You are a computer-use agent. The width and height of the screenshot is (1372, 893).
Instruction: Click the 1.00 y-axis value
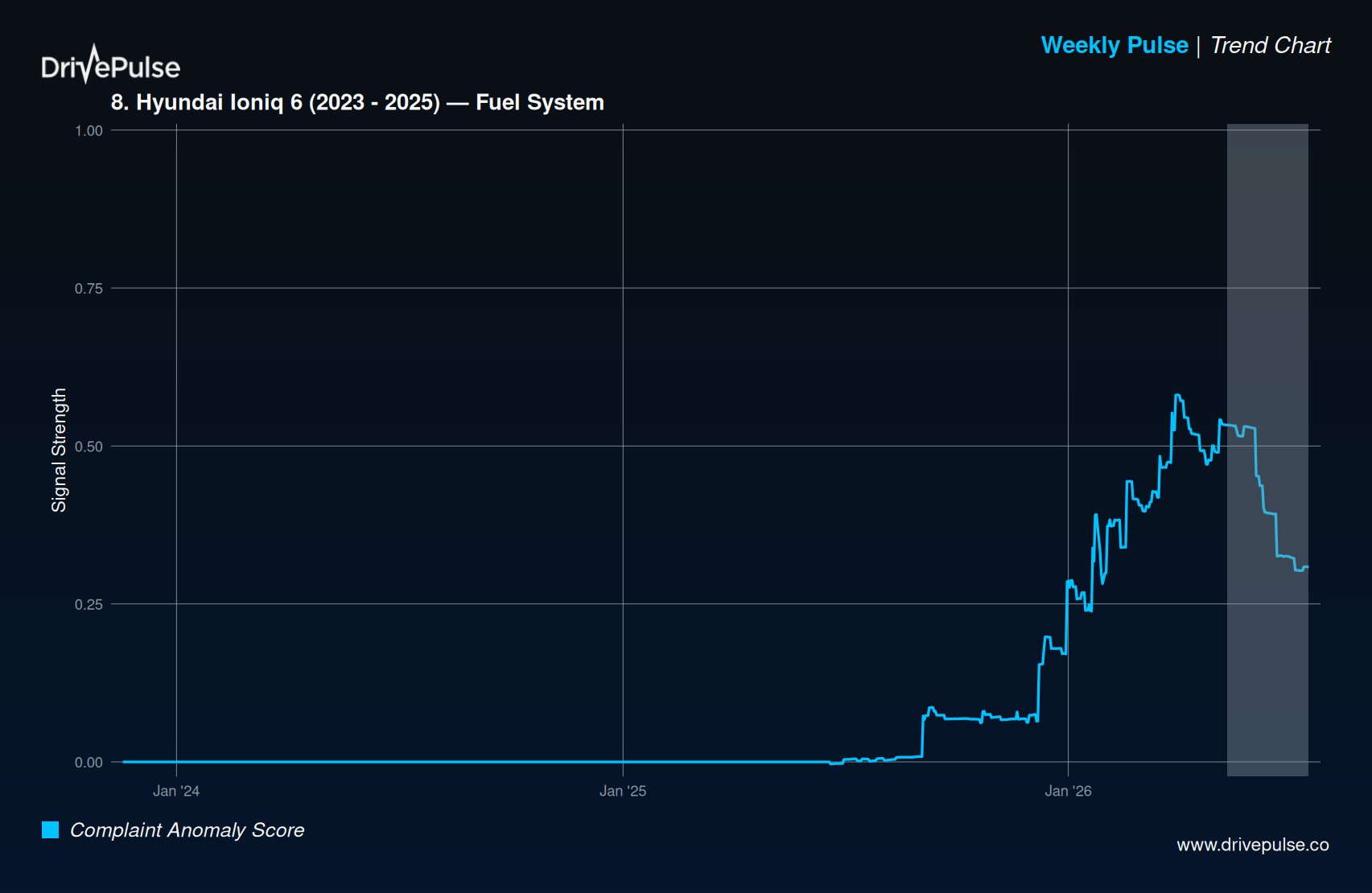click(x=89, y=130)
